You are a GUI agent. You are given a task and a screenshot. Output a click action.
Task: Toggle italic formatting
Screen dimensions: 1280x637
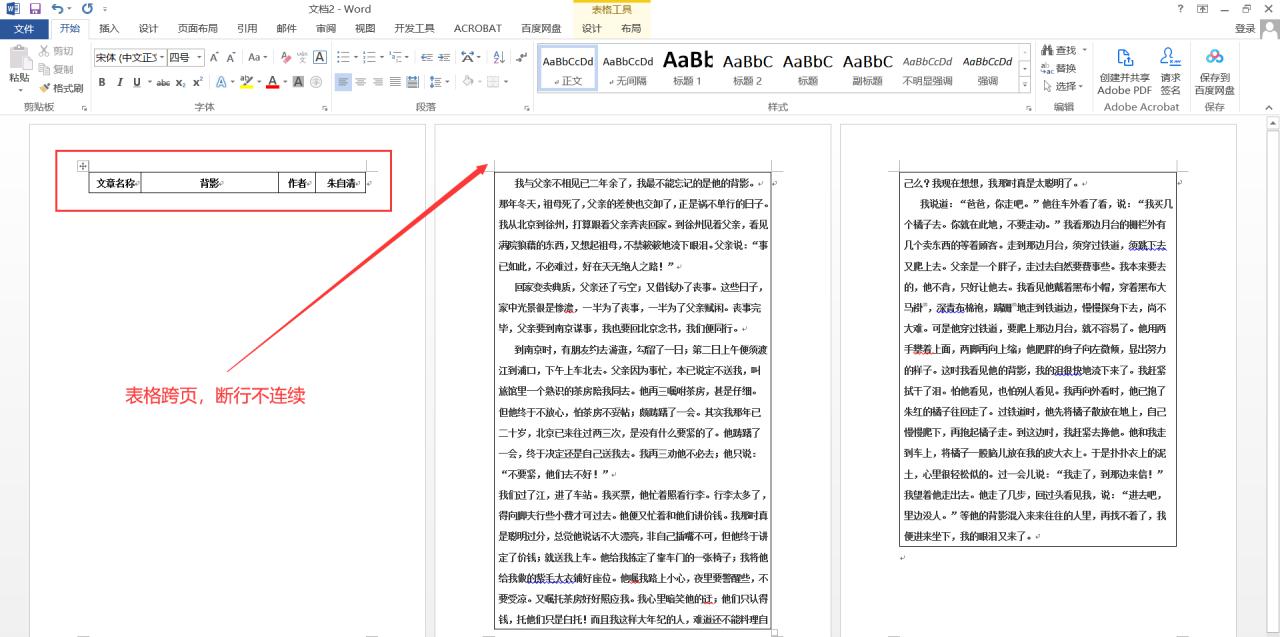[x=119, y=82]
